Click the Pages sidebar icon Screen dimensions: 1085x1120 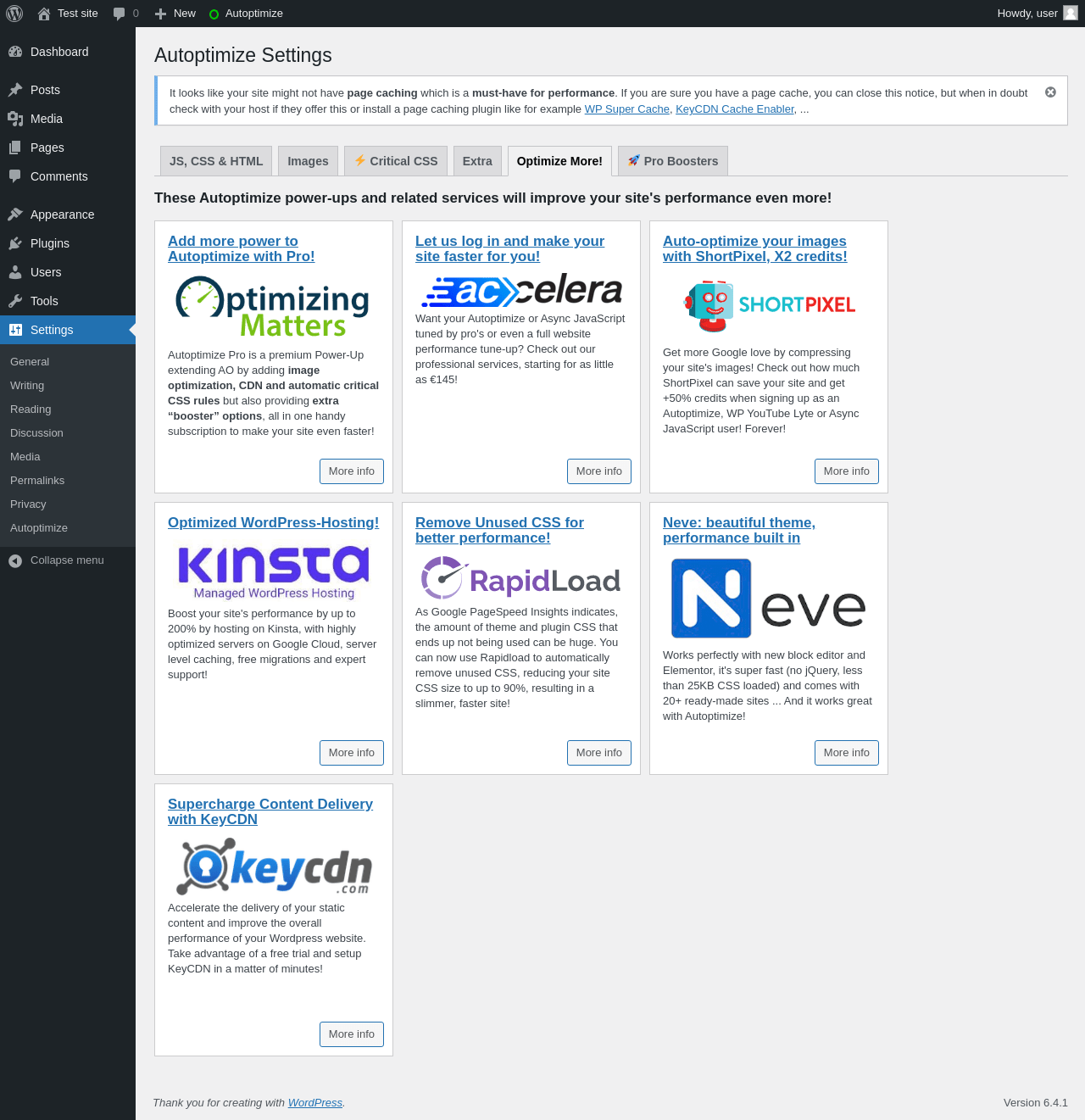[x=15, y=148]
